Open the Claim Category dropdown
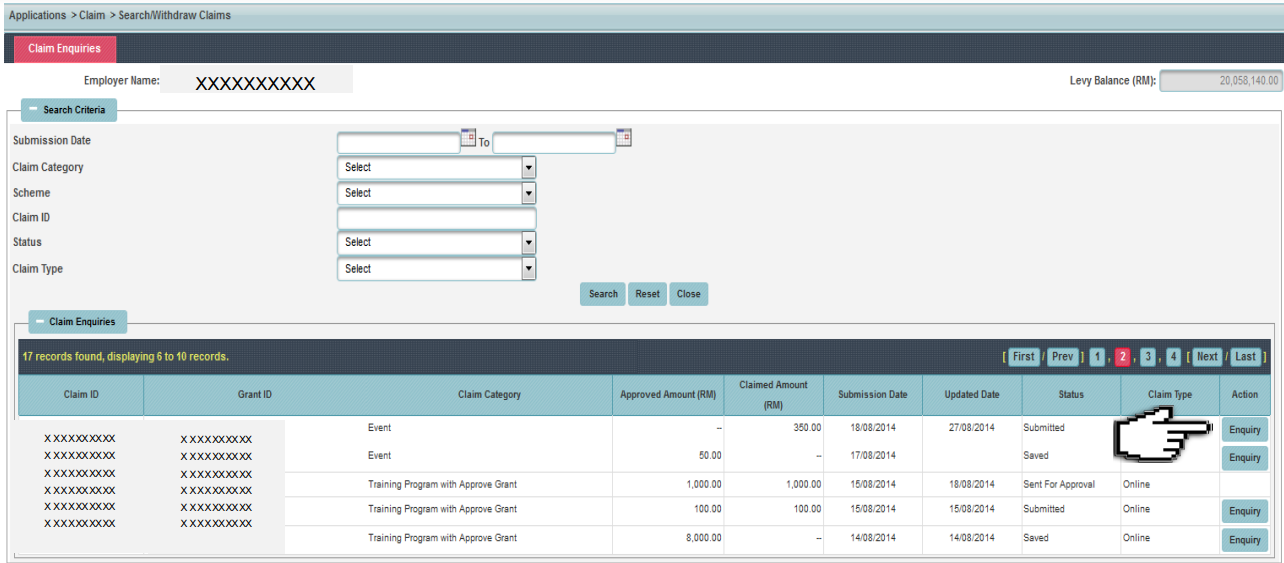Viewport: 1284px width, 563px height. coord(437,167)
